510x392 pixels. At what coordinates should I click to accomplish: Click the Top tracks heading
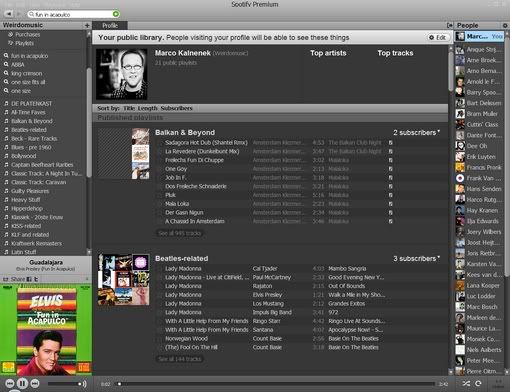(x=395, y=53)
